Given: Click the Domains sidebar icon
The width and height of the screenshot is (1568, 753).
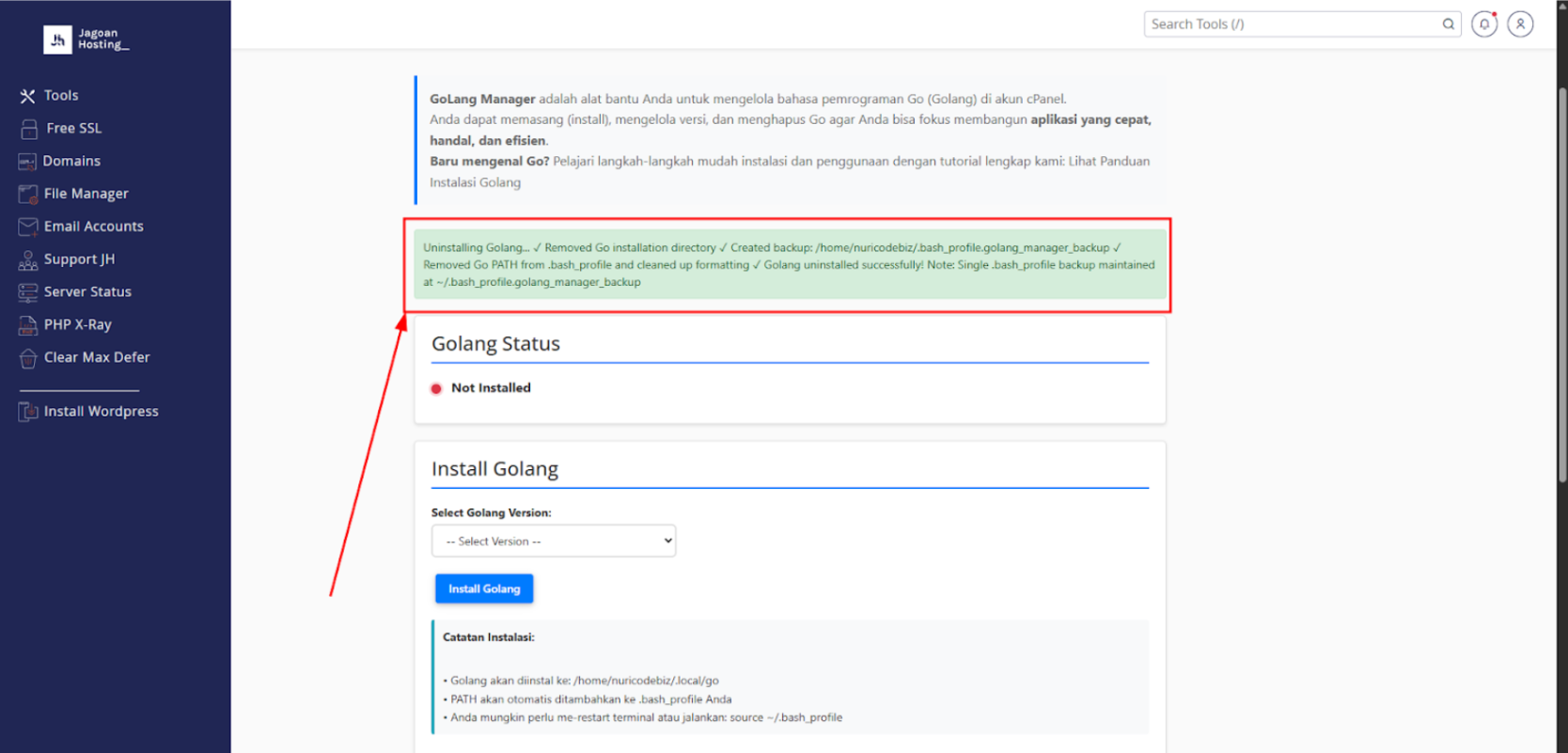Looking at the screenshot, I should 27,162.
